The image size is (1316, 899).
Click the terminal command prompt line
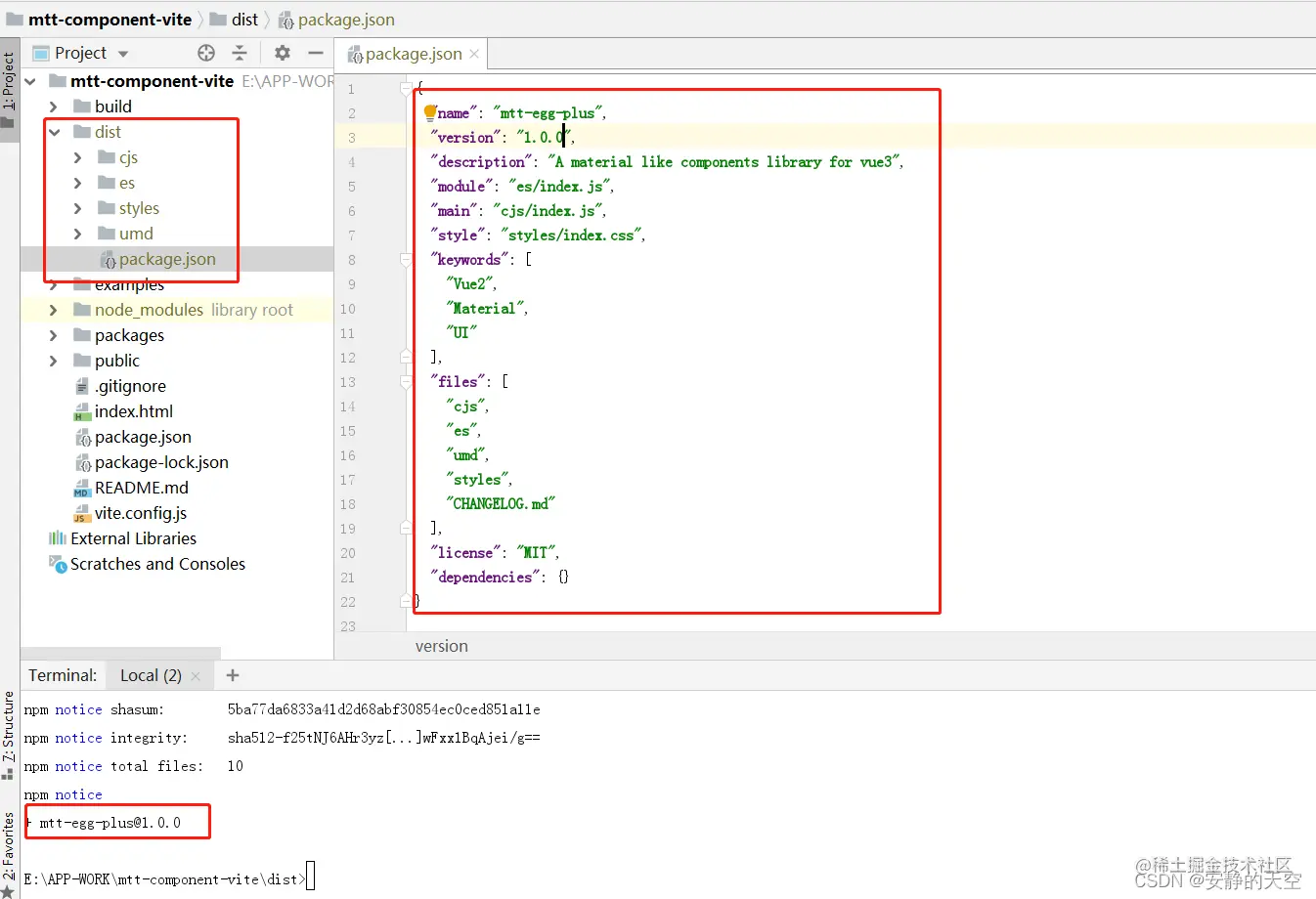point(168,879)
